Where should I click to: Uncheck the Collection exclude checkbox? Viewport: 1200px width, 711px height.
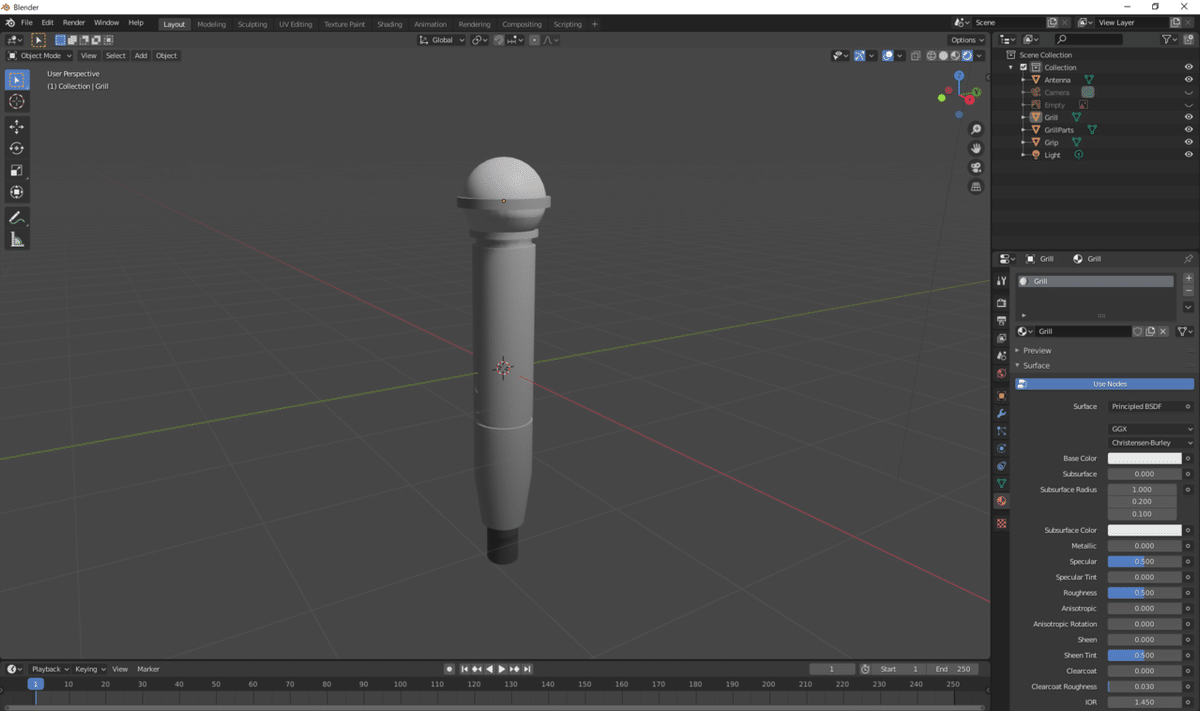(1023, 67)
